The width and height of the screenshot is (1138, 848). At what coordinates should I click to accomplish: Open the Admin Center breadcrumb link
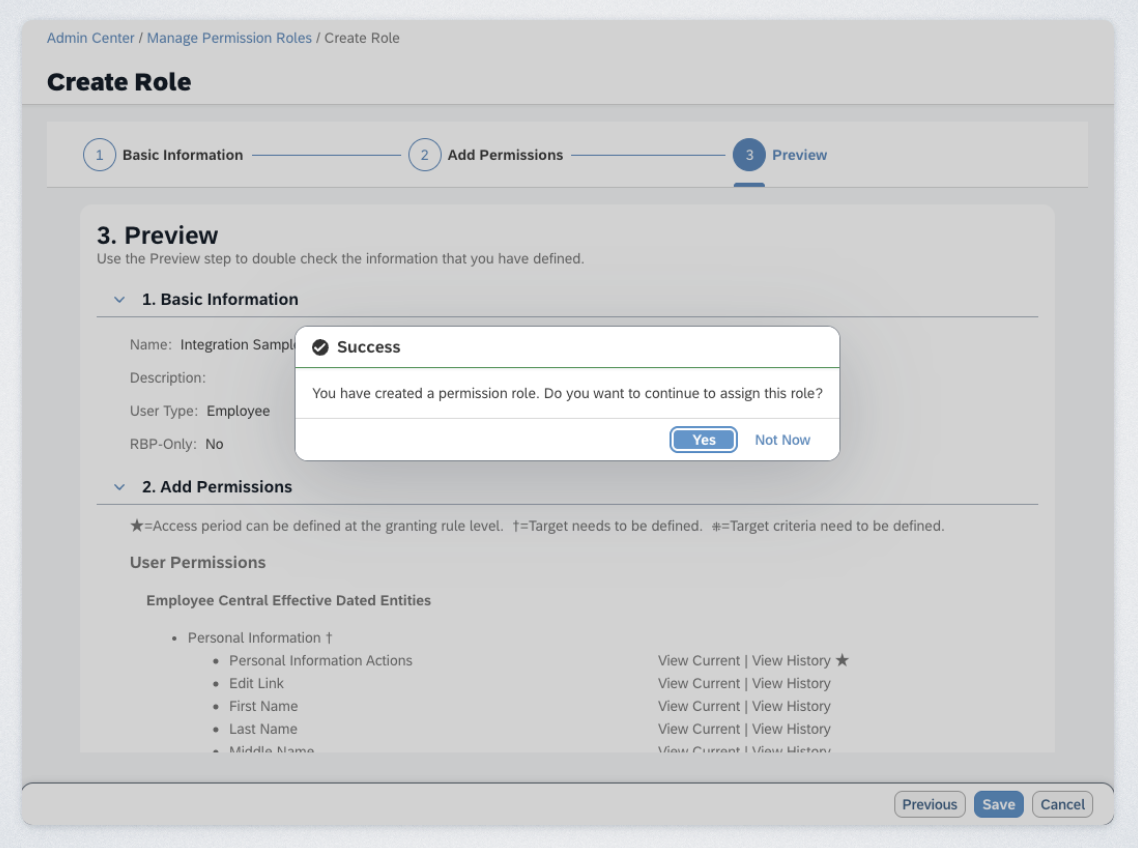[x=91, y=38]
